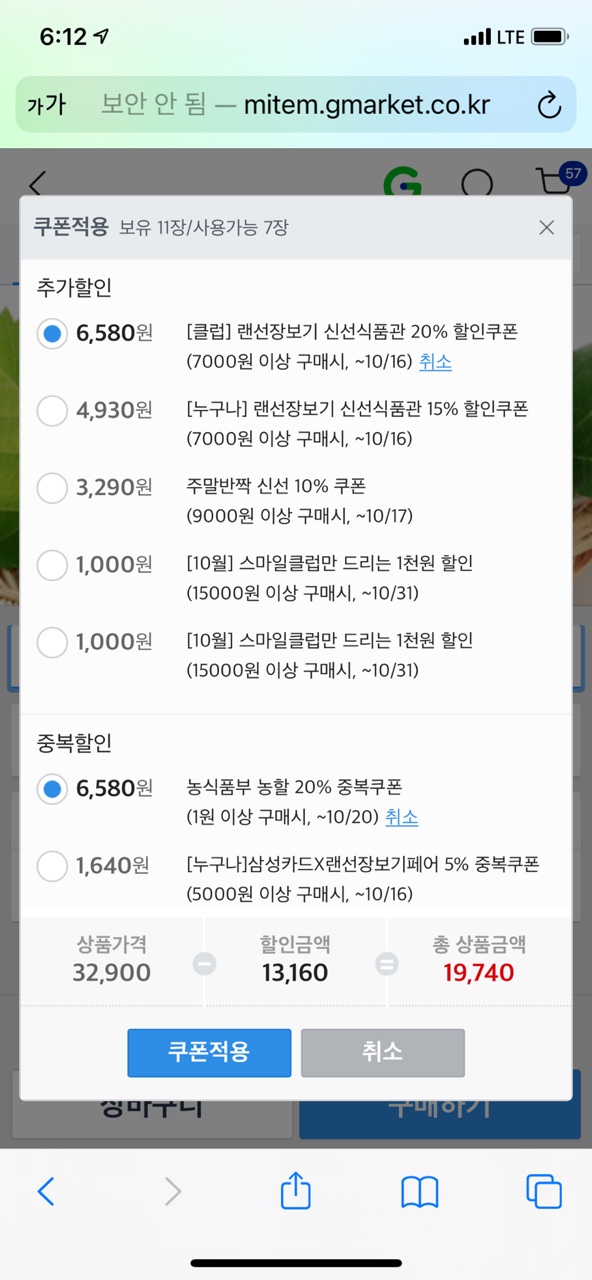592x1280 pixels.
Task: Tap the Gmarket G logo
Action: point(402,184)
